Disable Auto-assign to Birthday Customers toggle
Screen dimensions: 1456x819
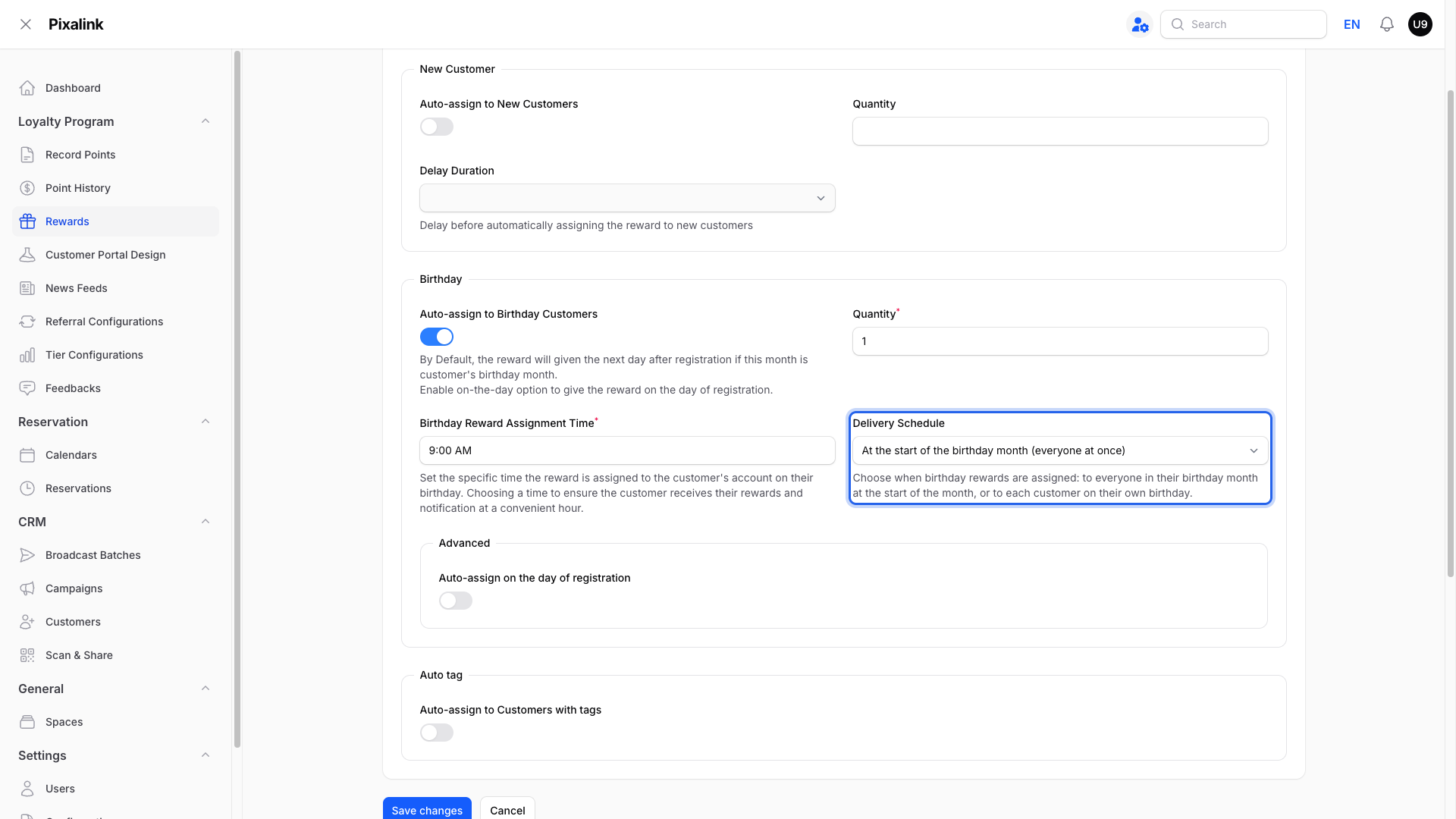tap(437, 337)
